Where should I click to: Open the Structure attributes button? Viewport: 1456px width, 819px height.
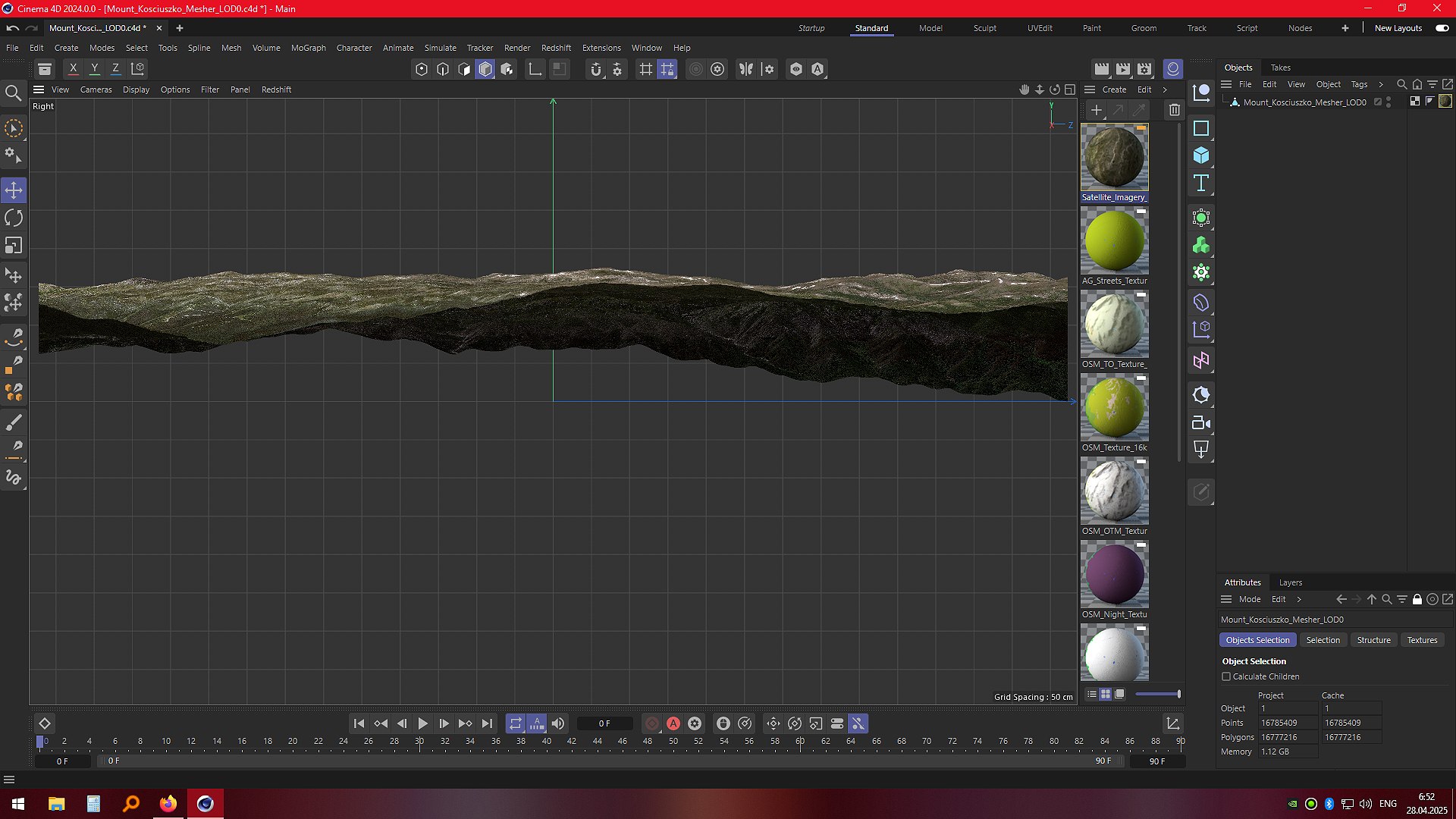point(1373,640)
